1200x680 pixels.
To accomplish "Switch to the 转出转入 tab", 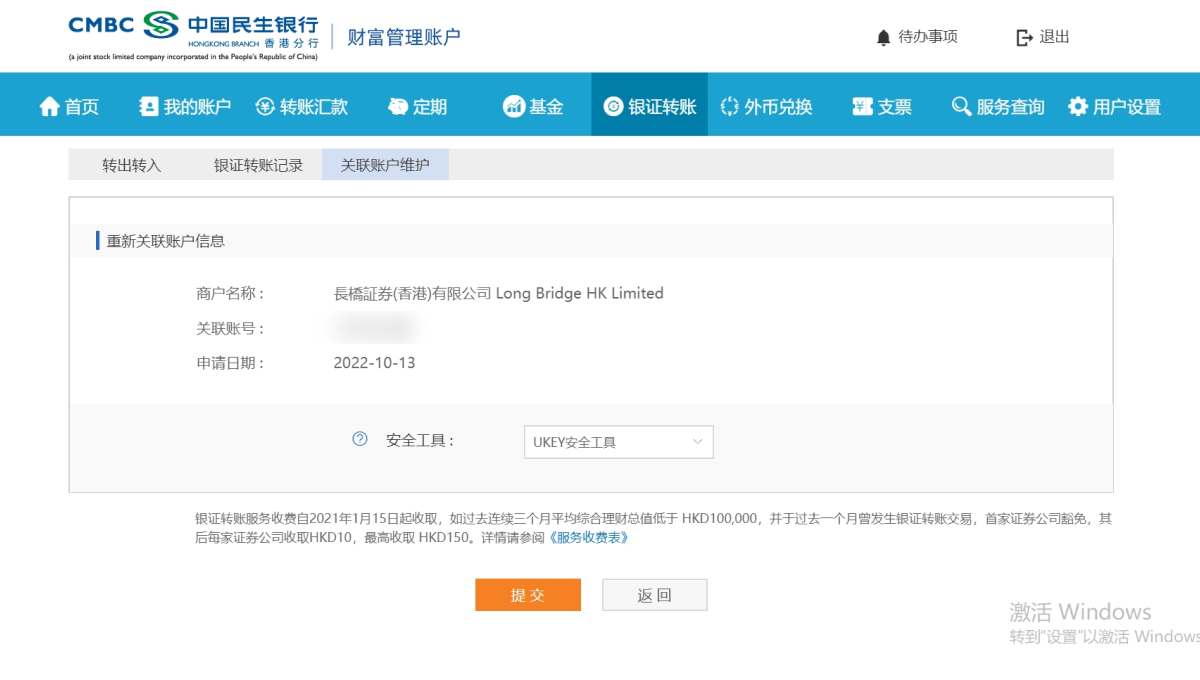I will [x=131, y=165].
